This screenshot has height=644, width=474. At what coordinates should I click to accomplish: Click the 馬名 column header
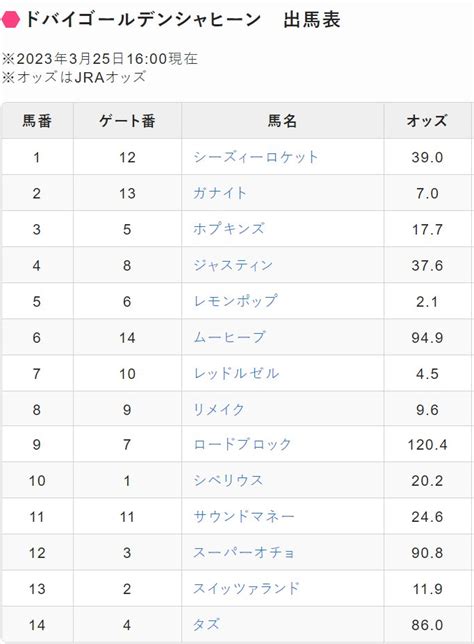[x=283, y=121]
